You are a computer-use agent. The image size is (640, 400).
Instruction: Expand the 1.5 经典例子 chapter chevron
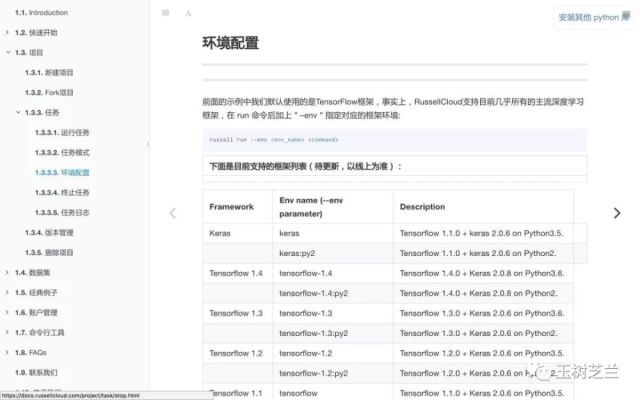coord(7,292)
